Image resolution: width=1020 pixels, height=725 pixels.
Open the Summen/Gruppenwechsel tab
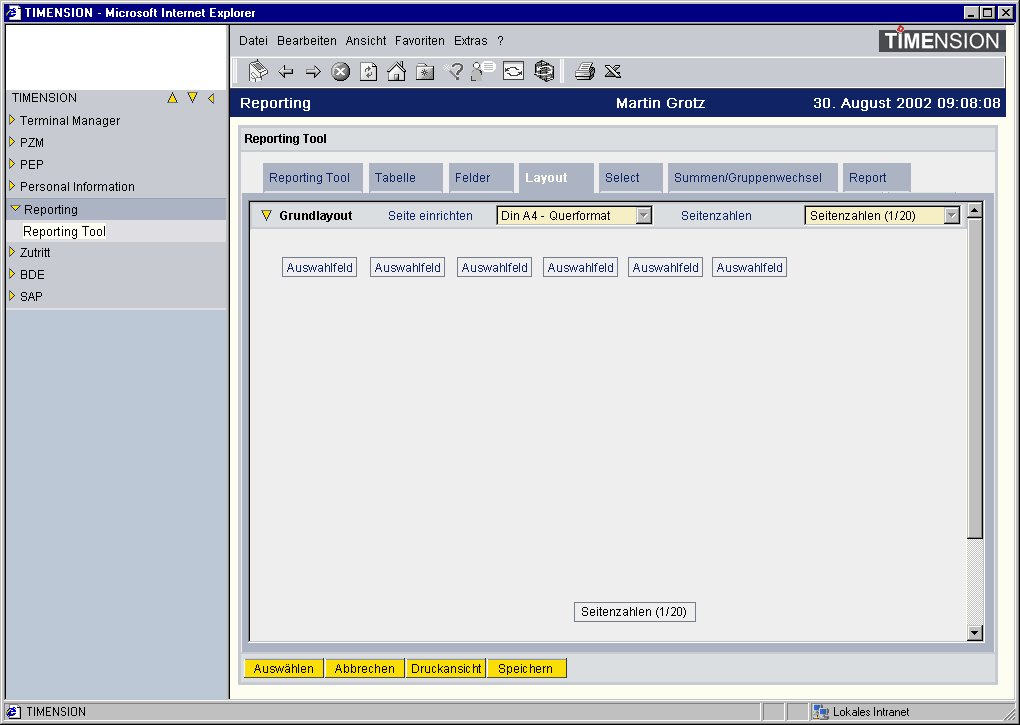[x=748, y=178]
